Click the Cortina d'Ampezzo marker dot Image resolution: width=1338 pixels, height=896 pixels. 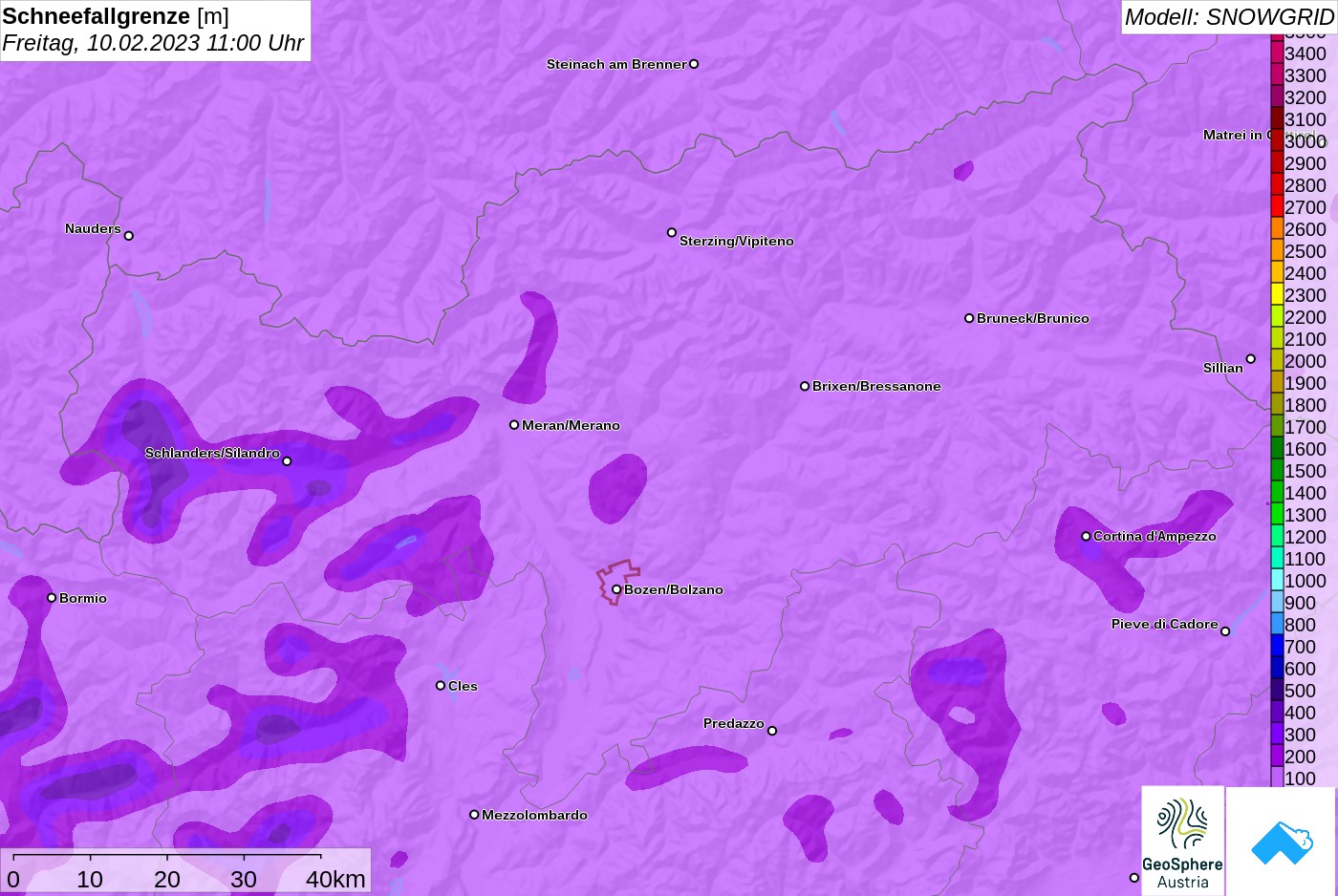[1086, 536]
